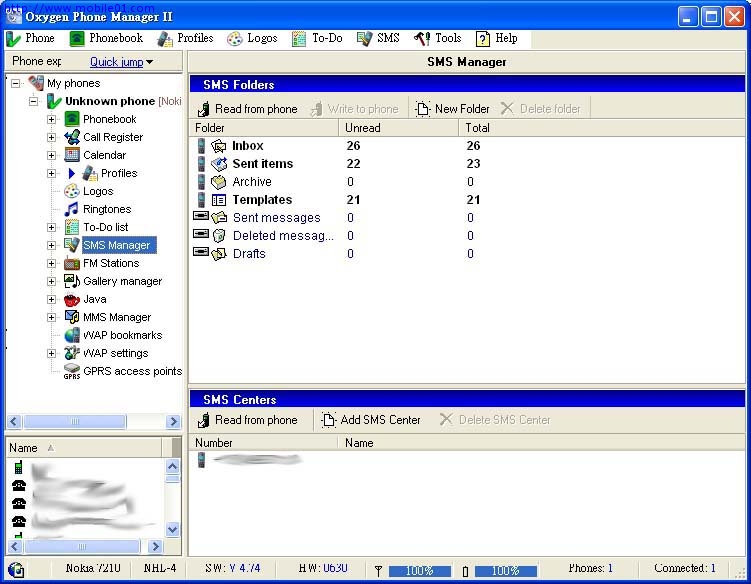This screenshot has width=751, height=584.
Task: Select the SMS Manager tree item
Action: (x=117, y=245)
